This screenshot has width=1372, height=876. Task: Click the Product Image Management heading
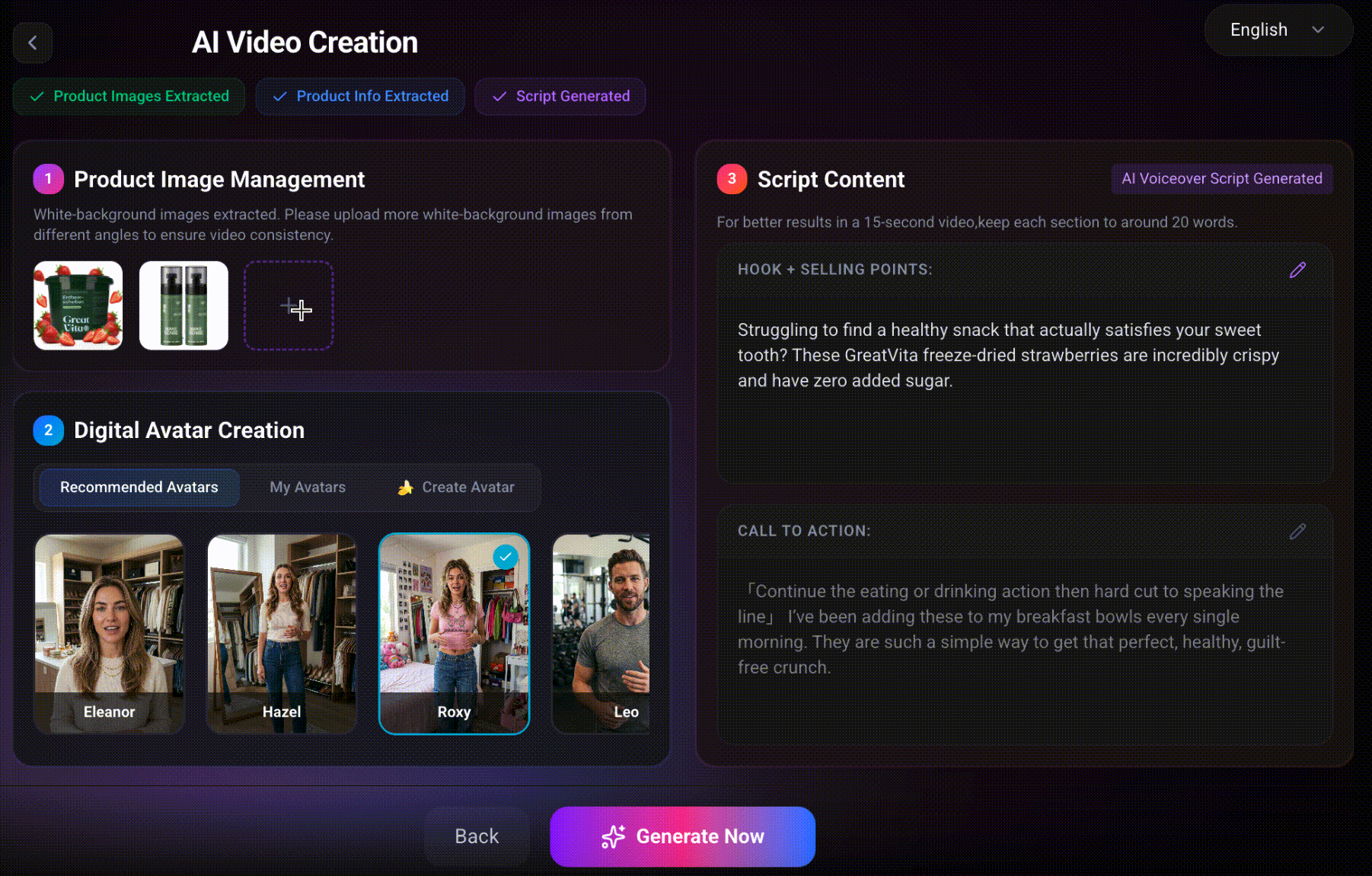tap(219, 180)
